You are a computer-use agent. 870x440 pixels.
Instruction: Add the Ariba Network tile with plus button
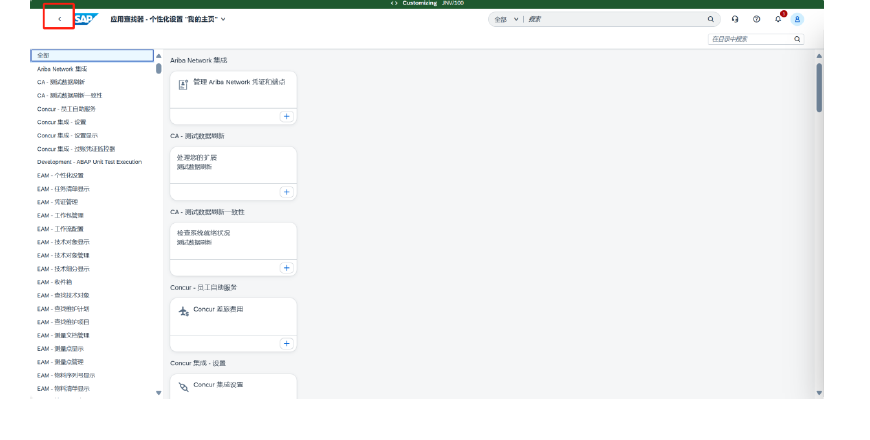coord(286,116)
